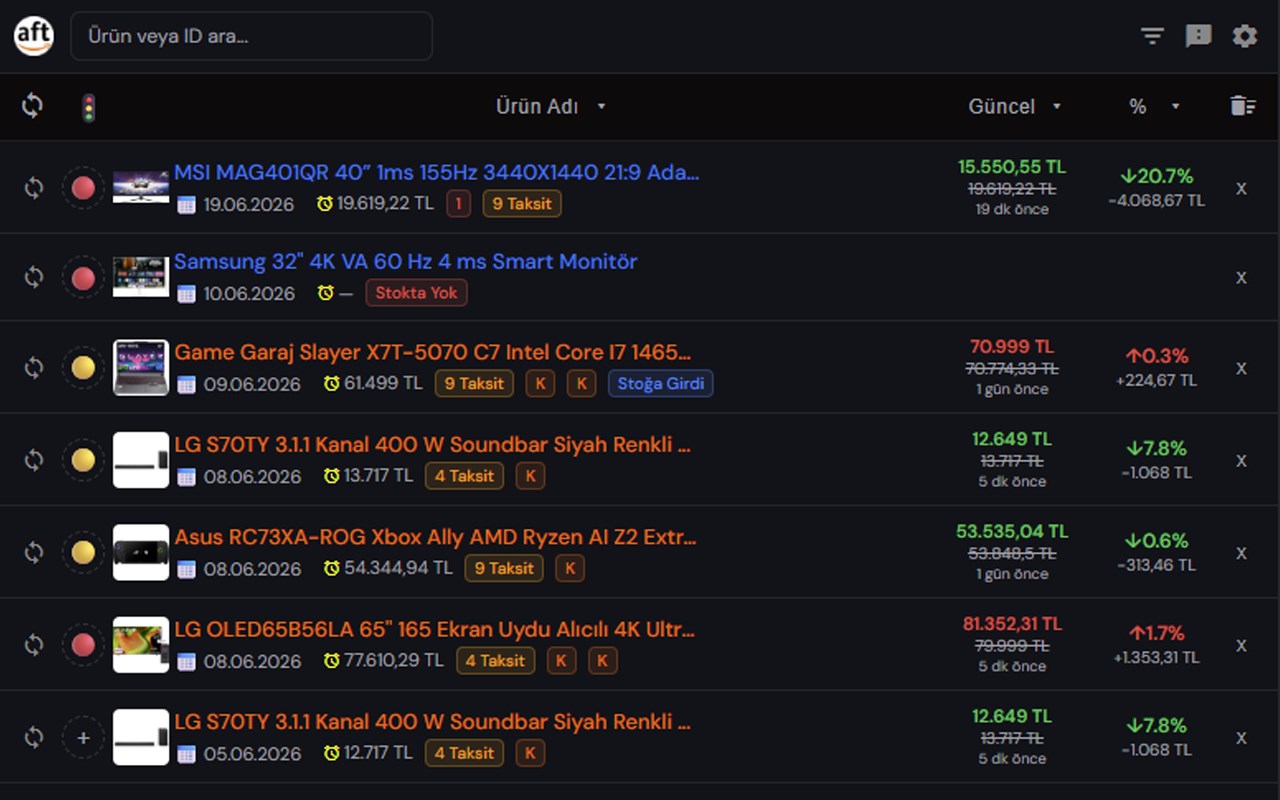This screenshot has height=800, width=1280.
Task: Open the LG OLED65B56LA 65" TV link
Action: (x=434, y=630)
